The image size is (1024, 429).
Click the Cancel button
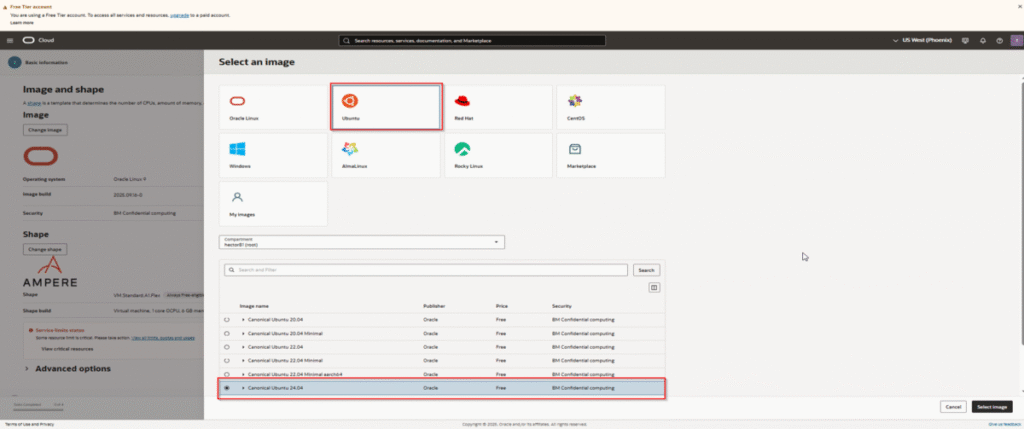(952, 407)
